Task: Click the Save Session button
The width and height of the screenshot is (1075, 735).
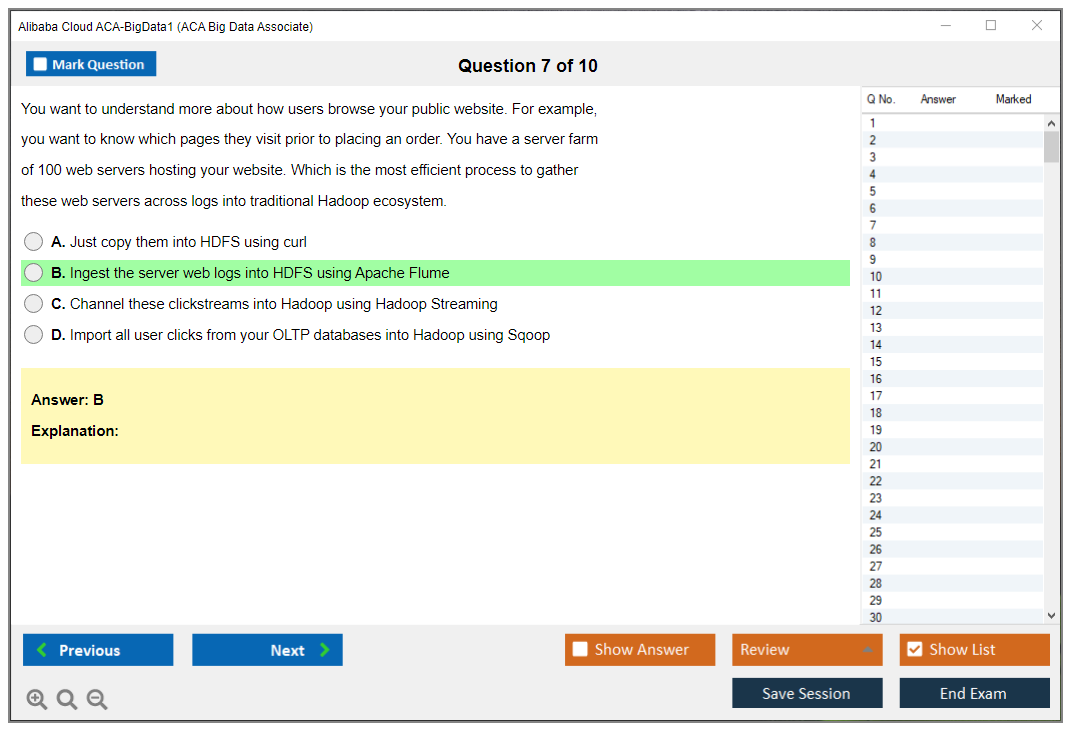Action: point(807,693)
